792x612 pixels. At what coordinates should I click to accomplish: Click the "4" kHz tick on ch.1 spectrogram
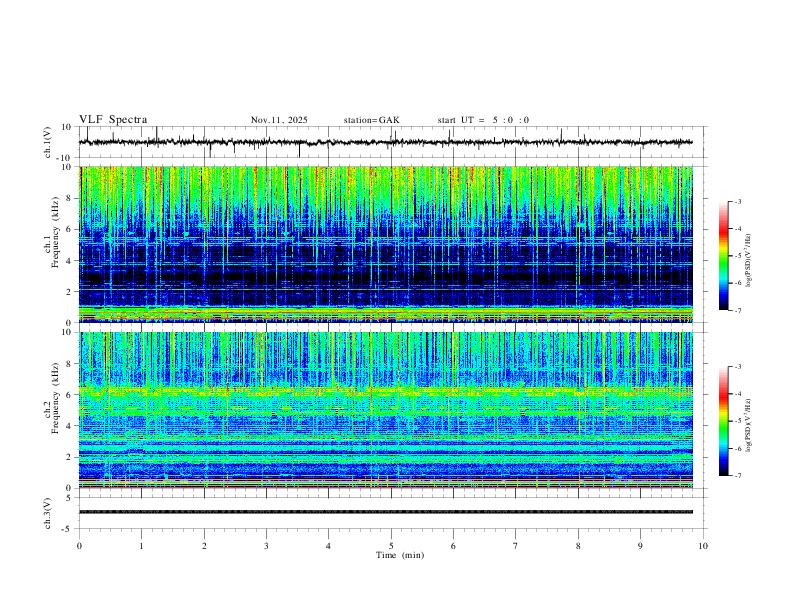pos(69,261)
